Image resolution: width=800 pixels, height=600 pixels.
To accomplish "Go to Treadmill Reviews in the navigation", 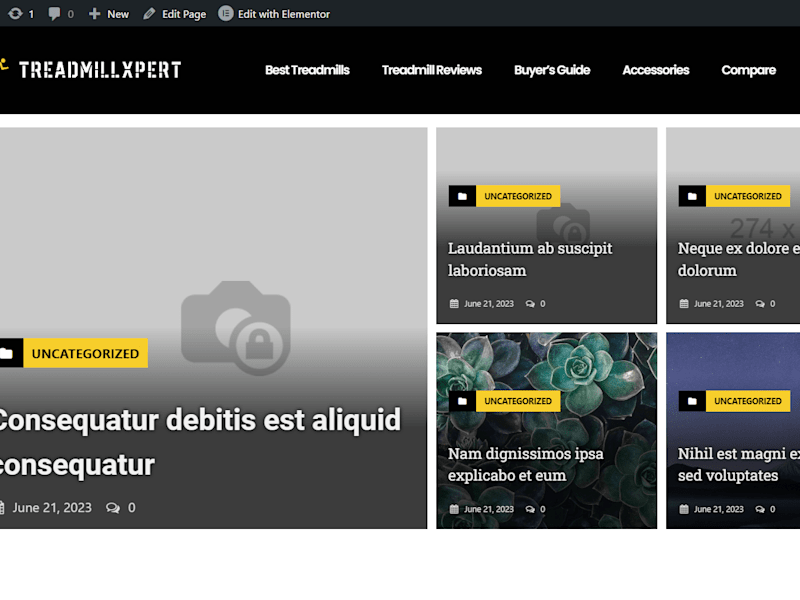I will tap(432, 70).
